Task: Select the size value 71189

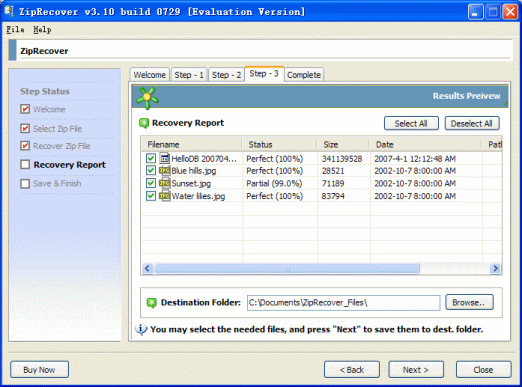Action: tap(333, 183)
